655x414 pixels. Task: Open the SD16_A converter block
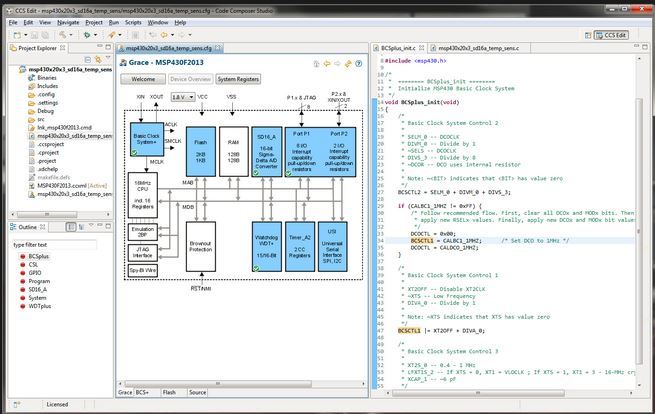click(x=267, y=150)
